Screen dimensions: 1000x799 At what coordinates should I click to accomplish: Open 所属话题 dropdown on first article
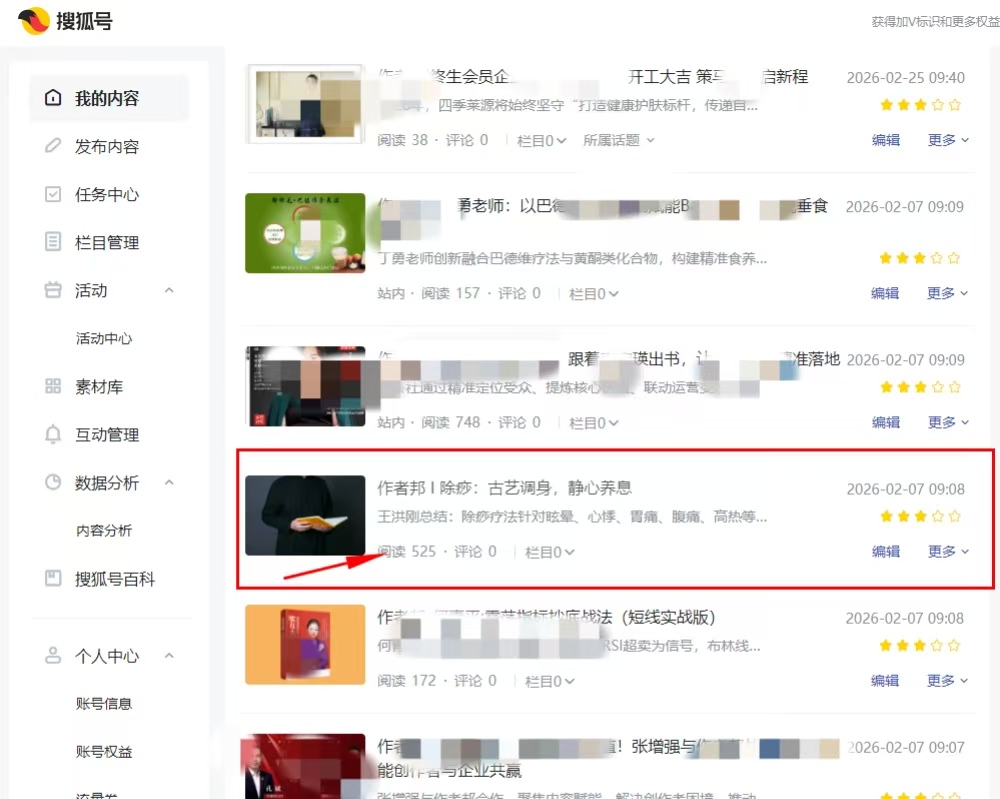pyautogui.click(x=619, y=140)
